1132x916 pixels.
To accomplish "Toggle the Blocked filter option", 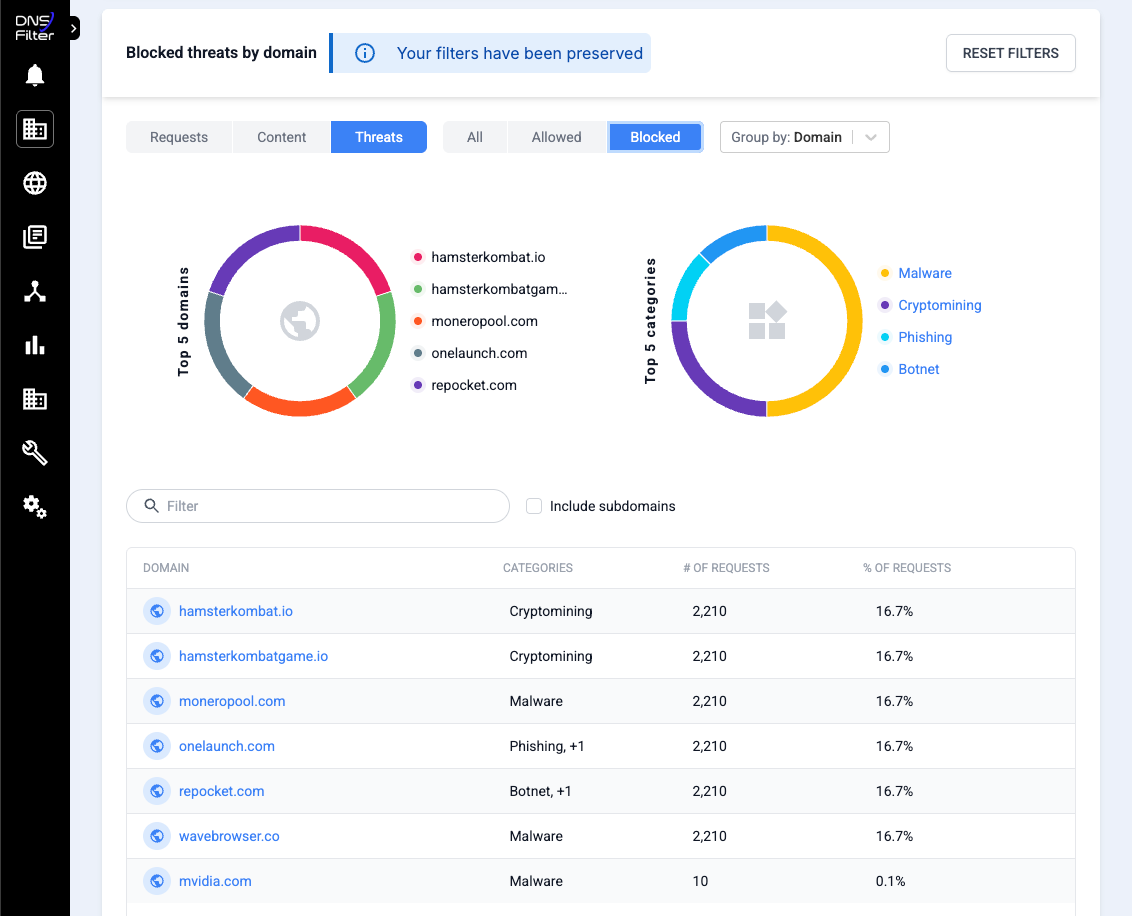I will (655, 137).
